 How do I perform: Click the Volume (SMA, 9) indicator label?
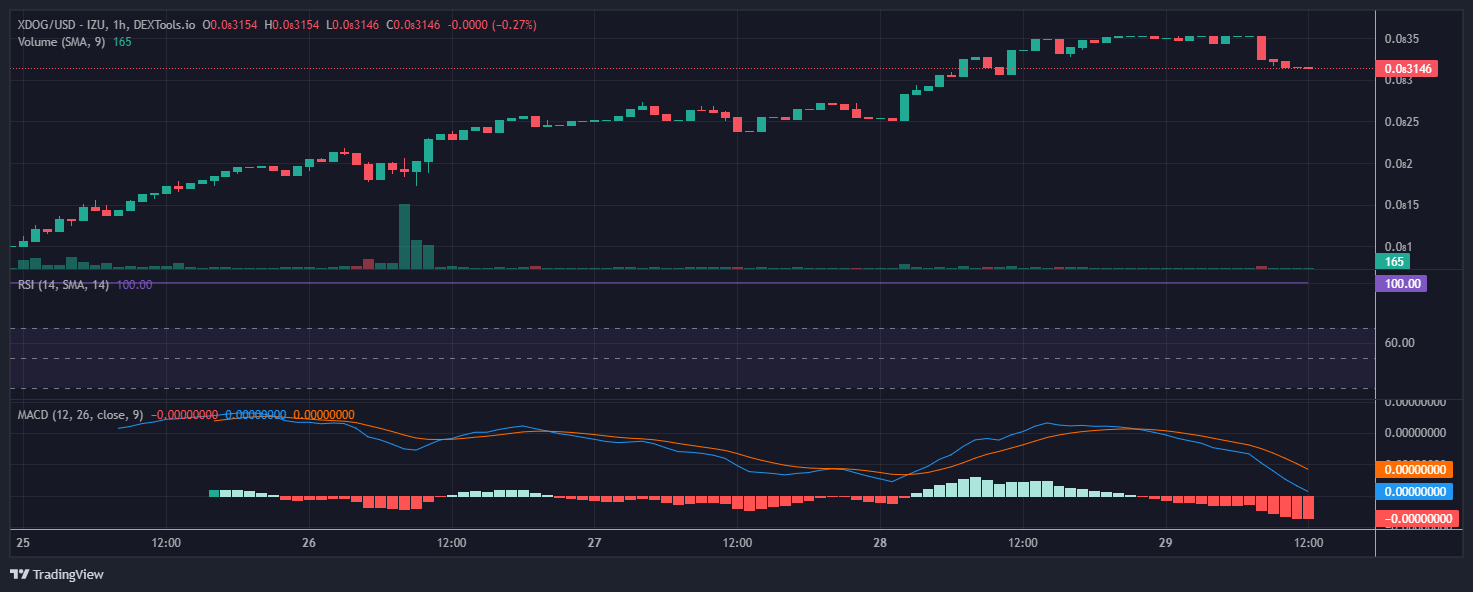tap(62, 42)
